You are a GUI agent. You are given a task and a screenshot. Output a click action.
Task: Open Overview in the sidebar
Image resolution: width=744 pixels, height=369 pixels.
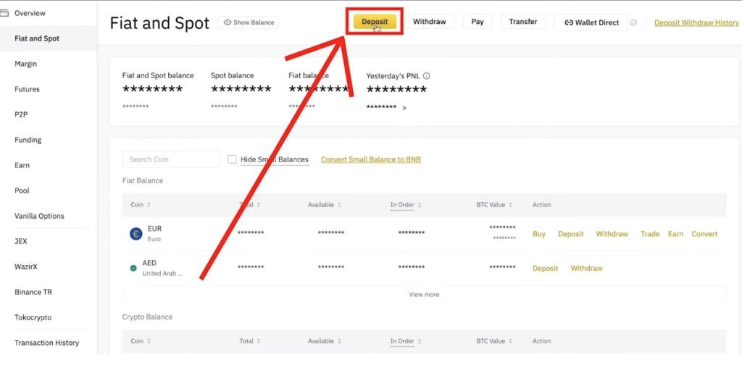click(x=30, y=13)
